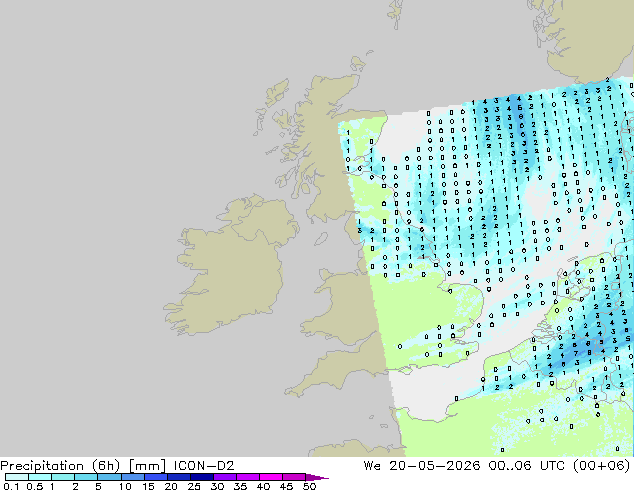Viewport: 634px width, 490px height.
Task: Click the "We" weekday label
Action: [372, 466]
